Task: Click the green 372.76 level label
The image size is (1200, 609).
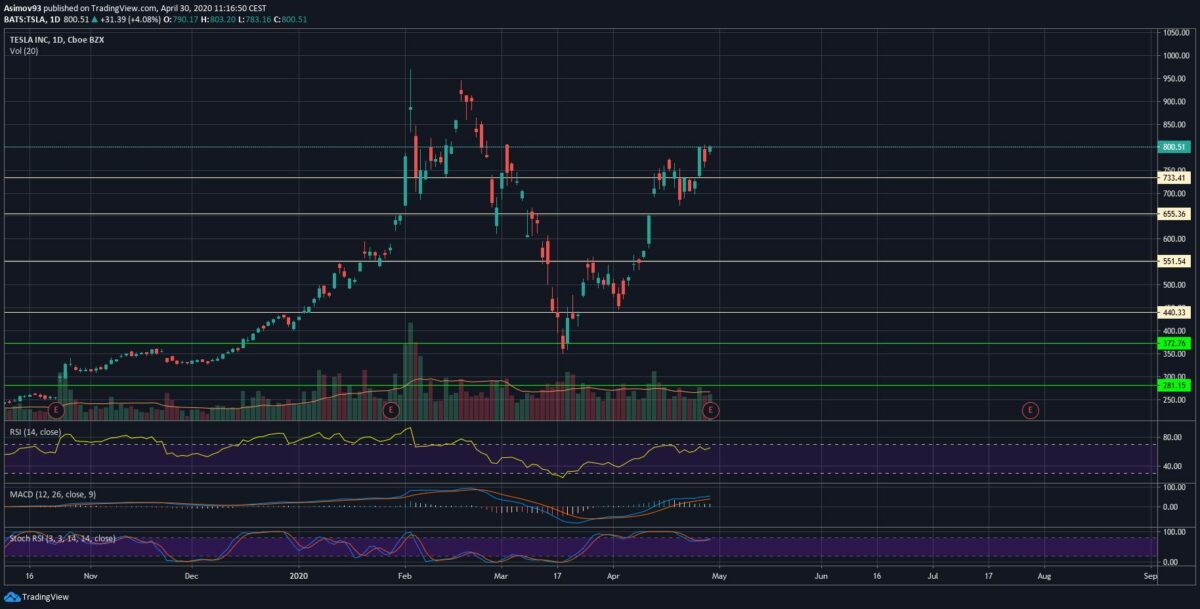Action: coord(1174,343)
